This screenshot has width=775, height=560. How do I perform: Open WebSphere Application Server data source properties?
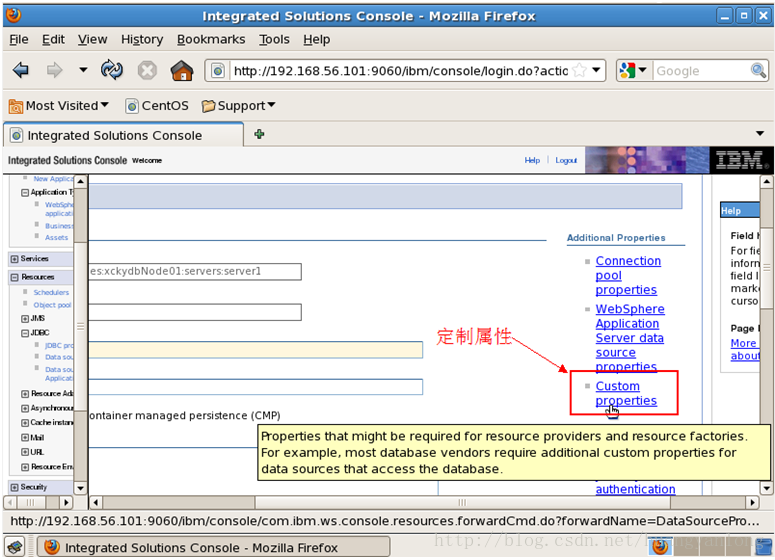click(x=630, y=338)
